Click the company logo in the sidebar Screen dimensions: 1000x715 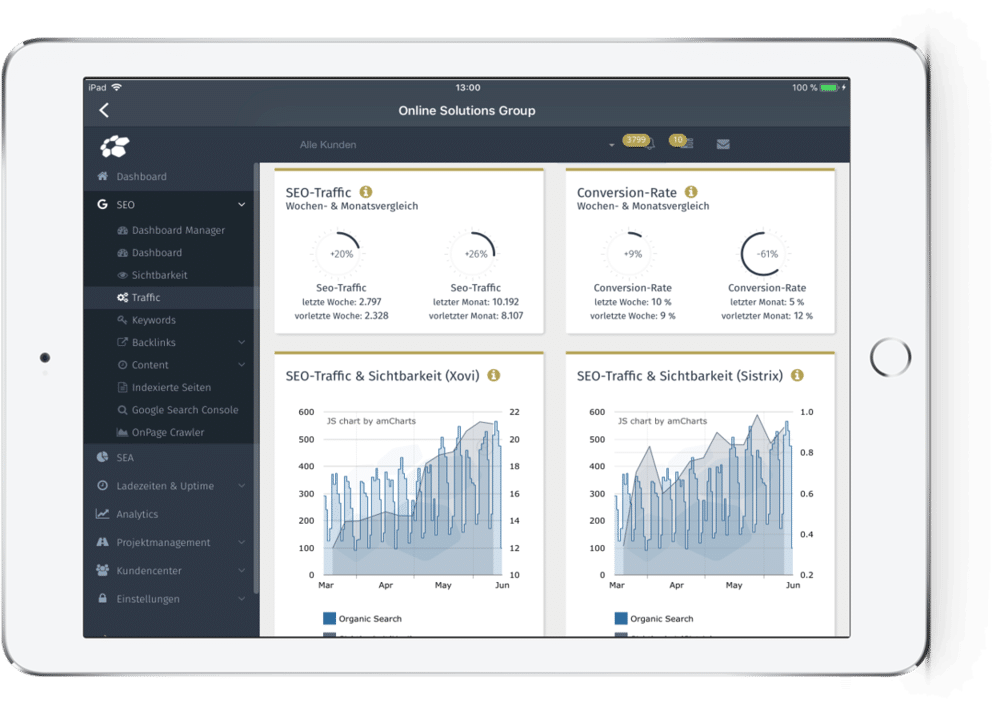pyautogui.click(x=115, y=146)
